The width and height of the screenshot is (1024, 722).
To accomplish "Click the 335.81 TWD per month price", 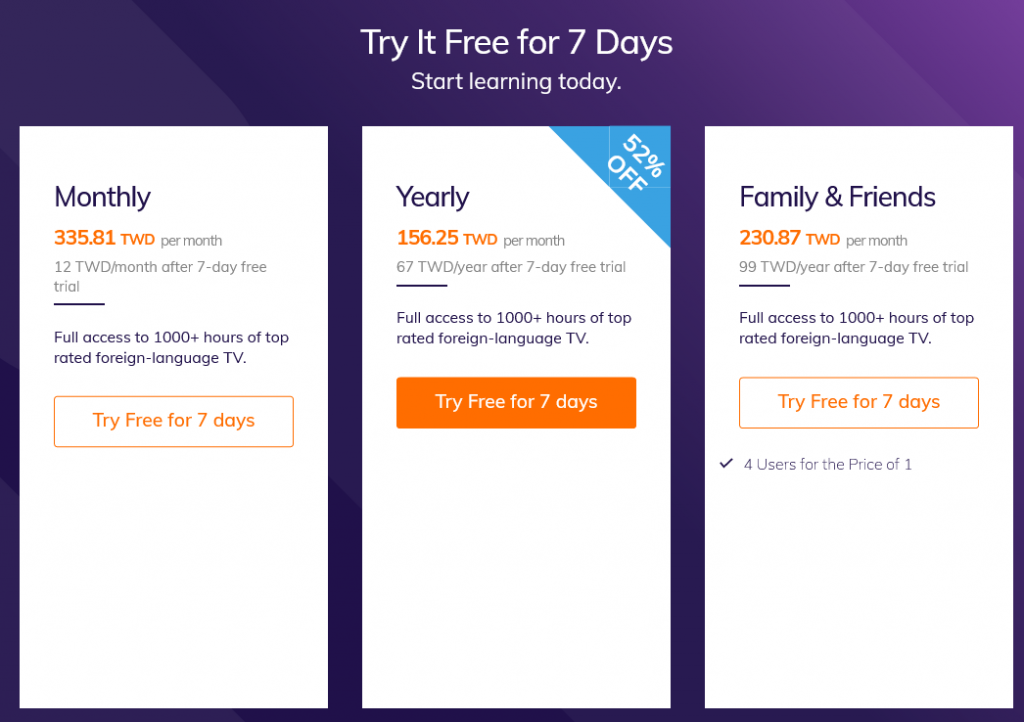I will click(x=138, y=238).
